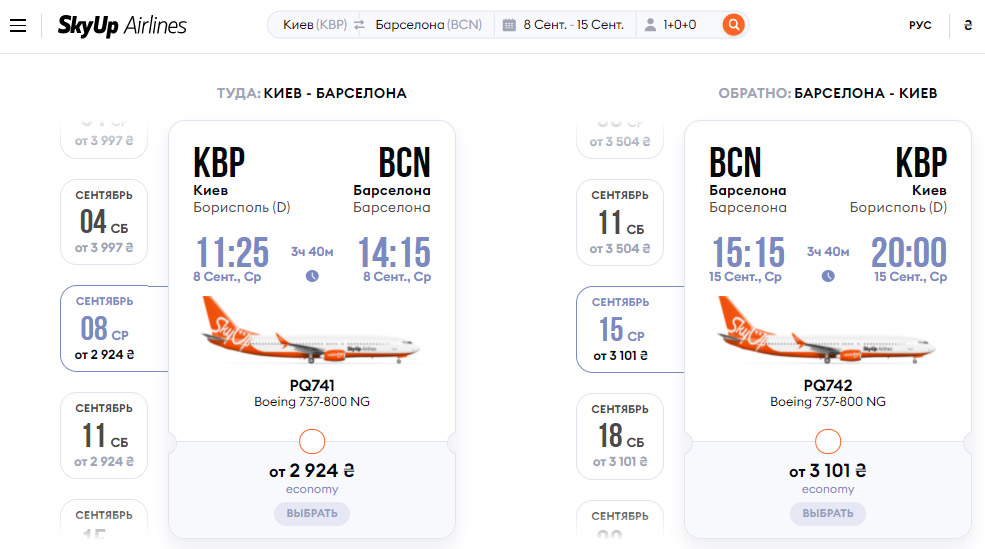
Task: Click the Киев (KBP) origin field
Action: pos(314,25)
